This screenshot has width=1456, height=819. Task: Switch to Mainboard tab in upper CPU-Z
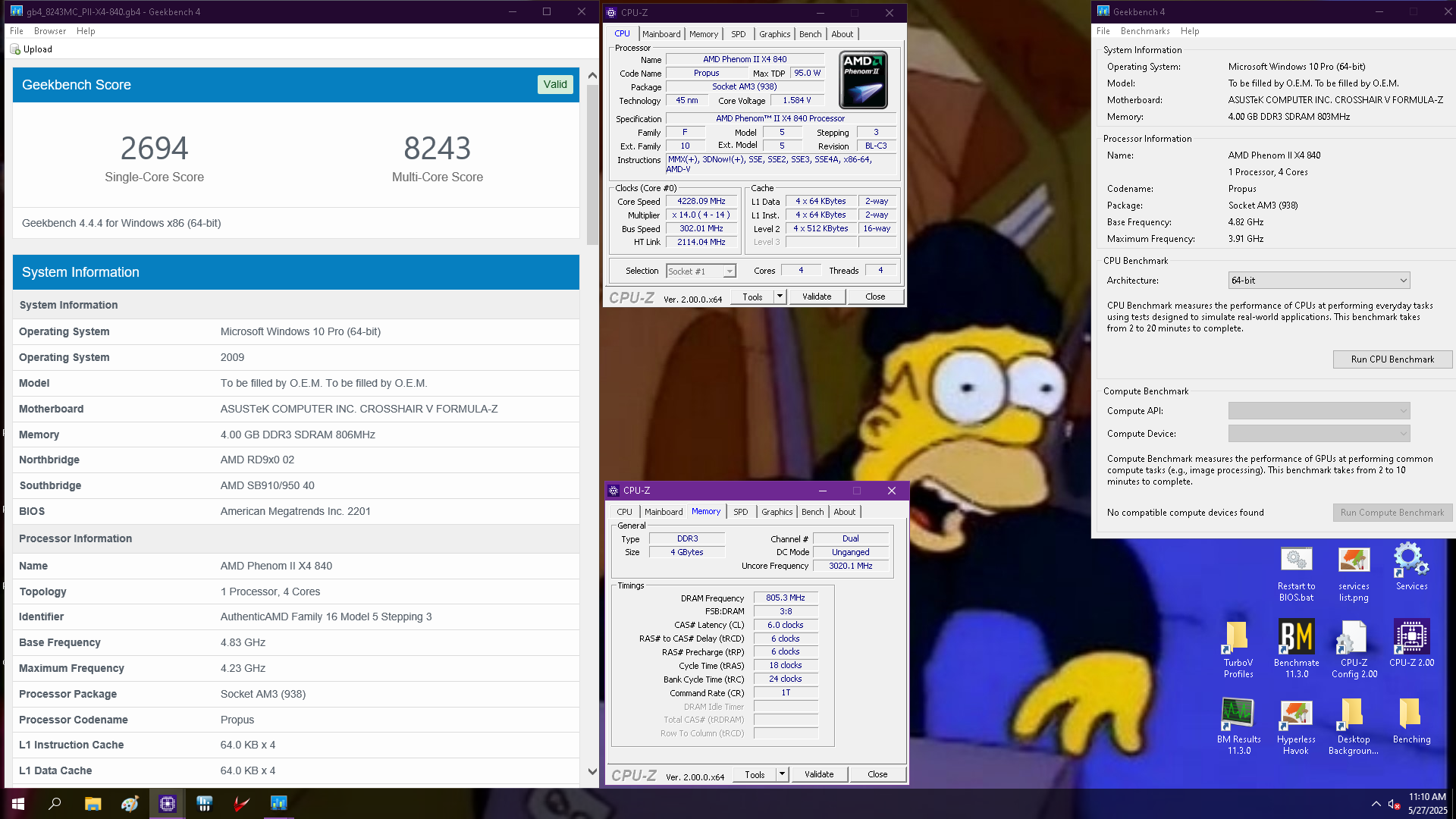click(x=661, y=34)
